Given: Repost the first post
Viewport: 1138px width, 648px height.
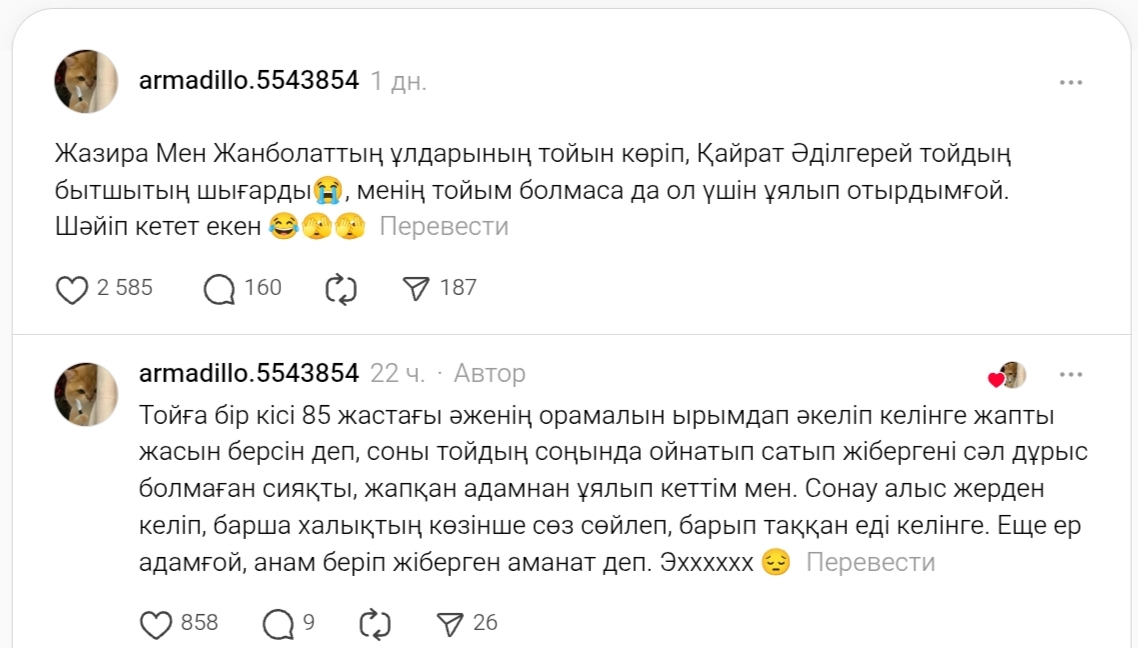Looking at the screenshot, I should (342, 289).
